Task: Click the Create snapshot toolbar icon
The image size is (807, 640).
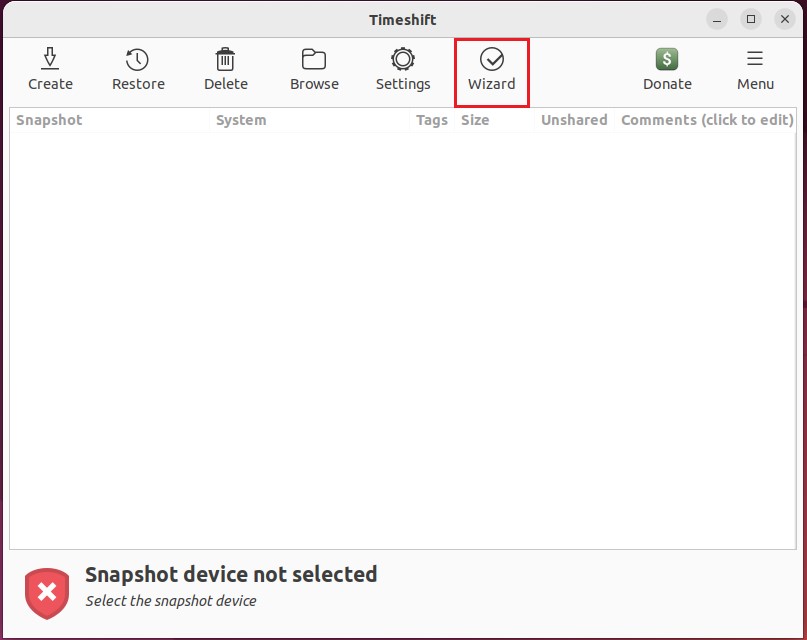Action: [x=50, y=59]
